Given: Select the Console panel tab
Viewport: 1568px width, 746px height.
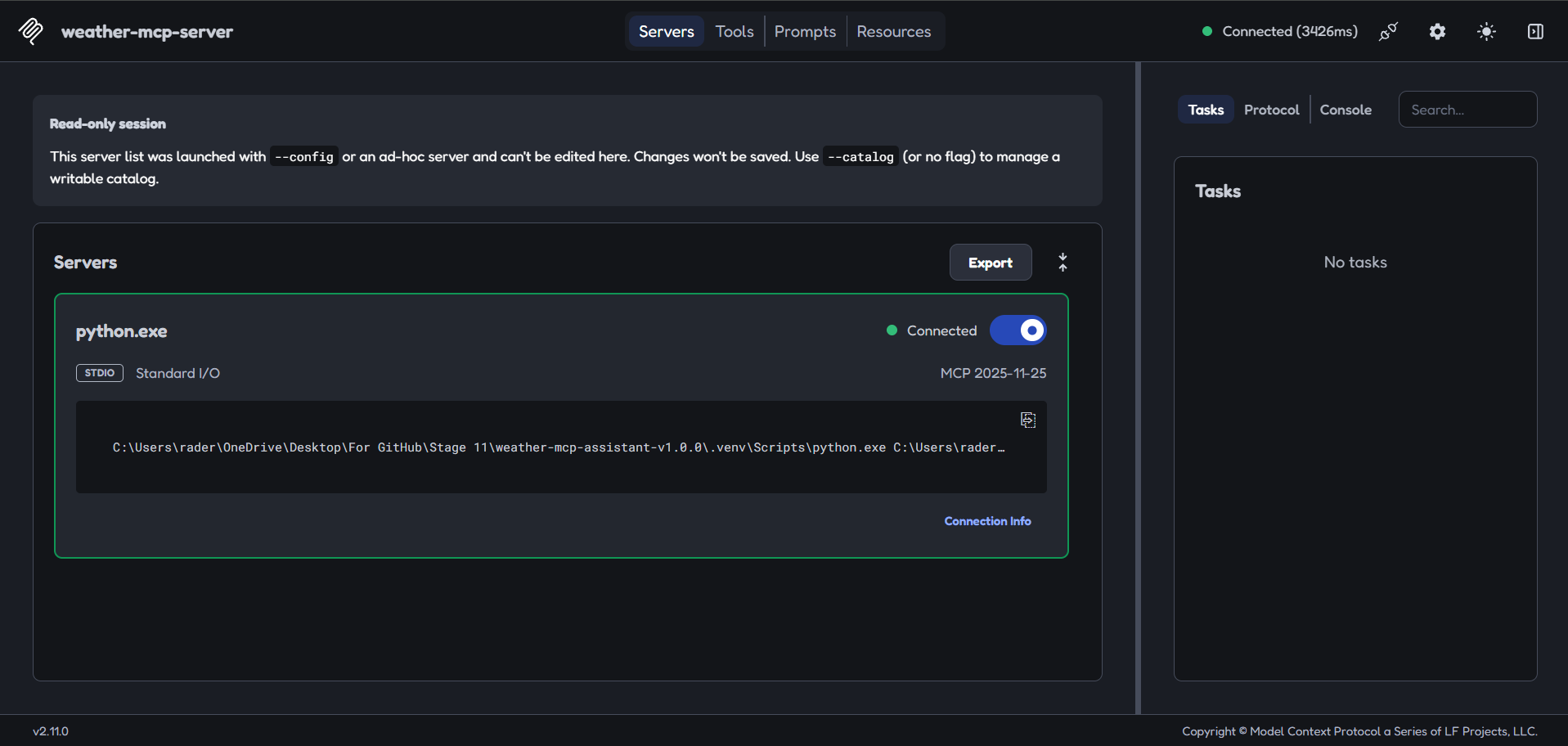Looking at the screenshot, I should click(1346, 110).
